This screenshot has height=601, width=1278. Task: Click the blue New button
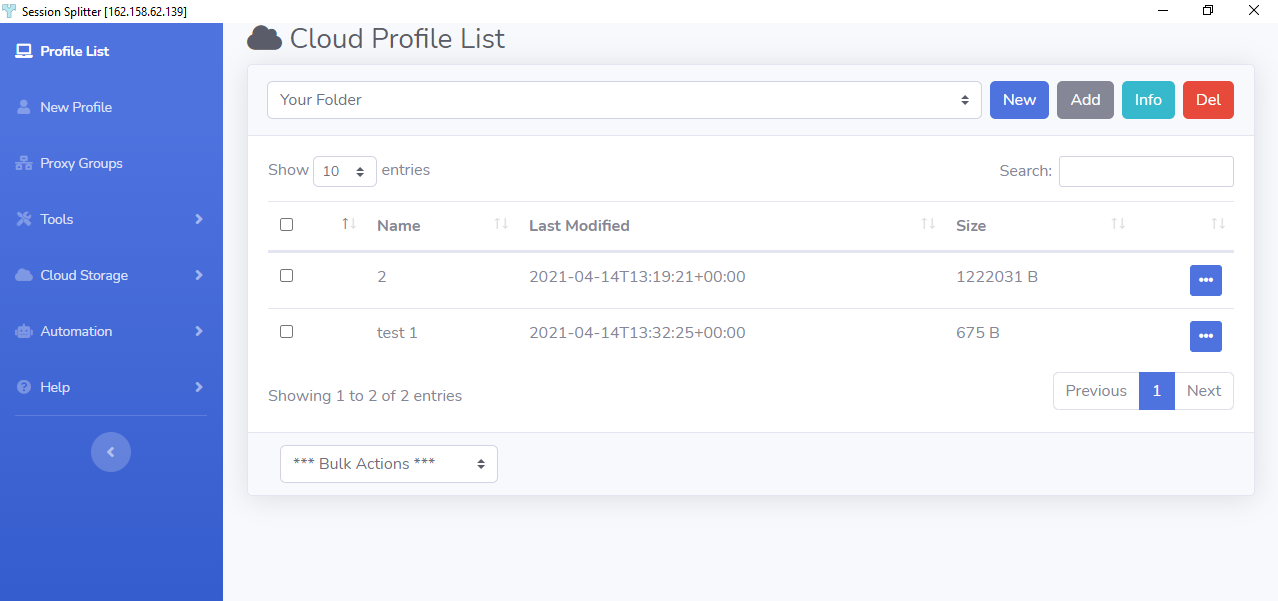(1019, 100)
